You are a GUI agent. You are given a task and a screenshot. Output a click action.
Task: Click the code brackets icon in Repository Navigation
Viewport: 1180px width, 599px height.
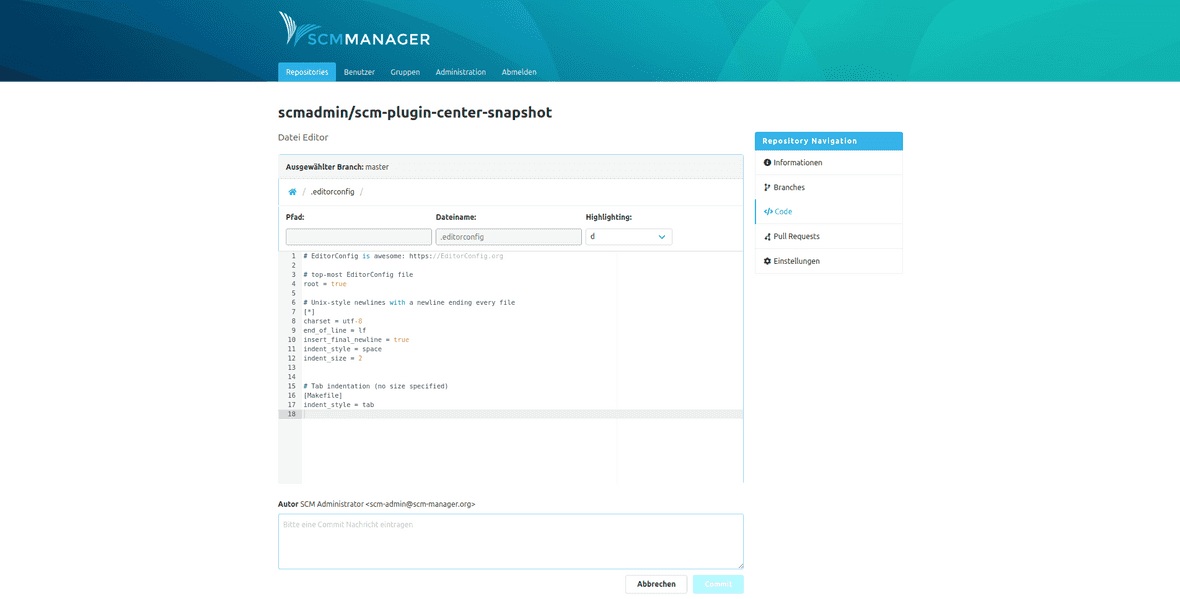coord(766,211)
